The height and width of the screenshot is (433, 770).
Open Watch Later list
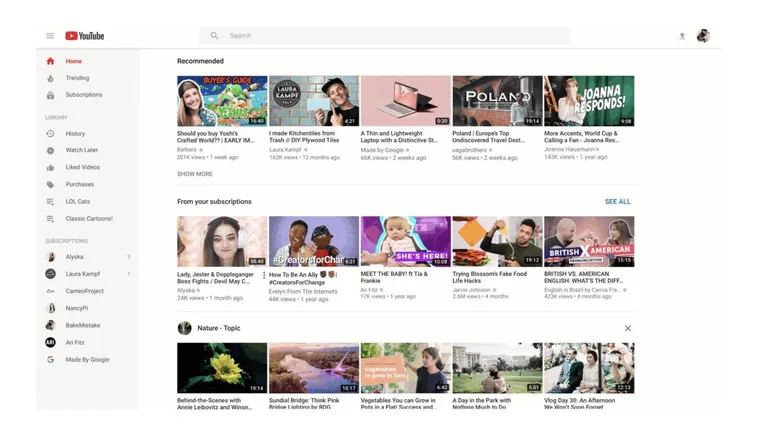tap(82, 150)
